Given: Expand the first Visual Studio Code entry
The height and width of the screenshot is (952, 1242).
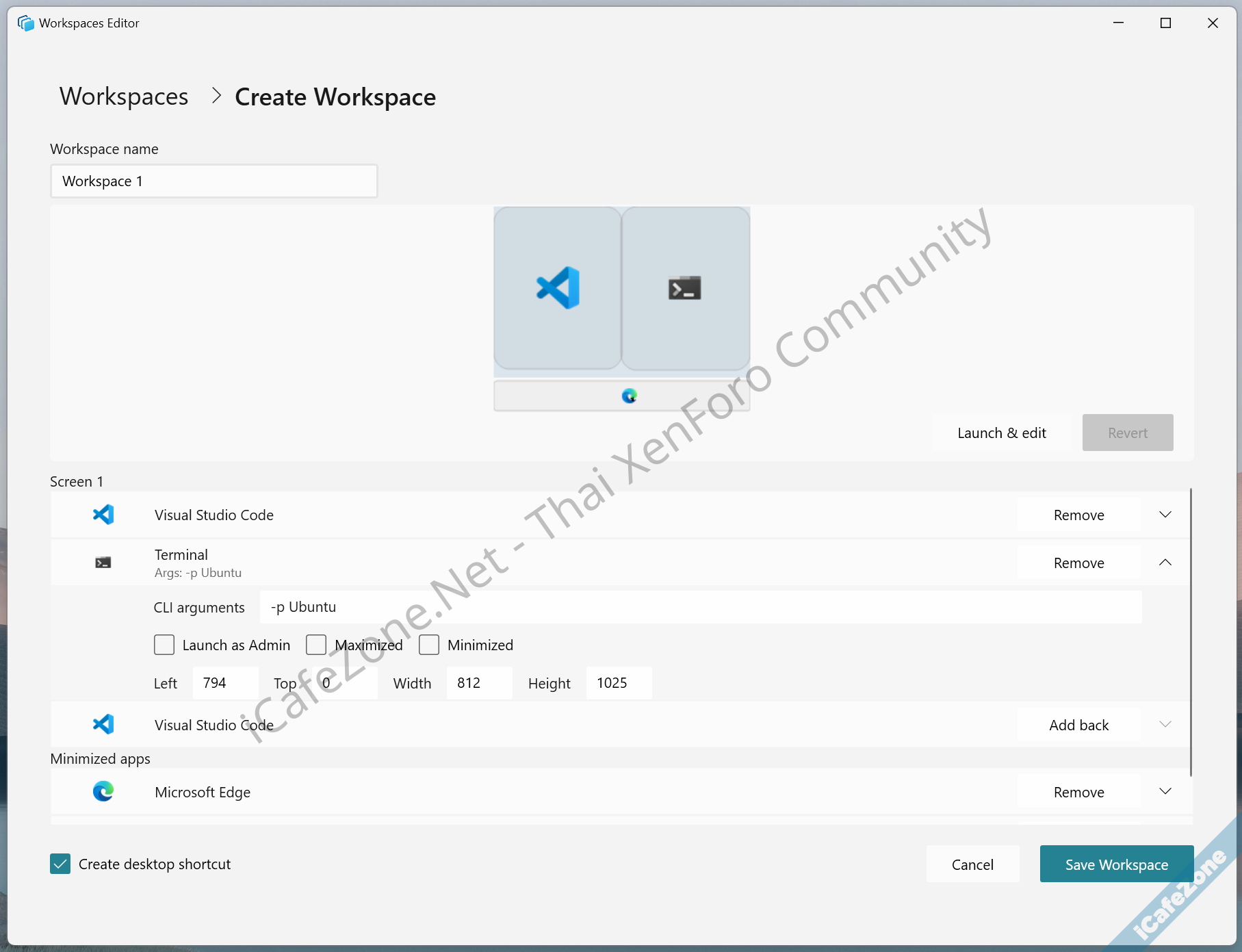Looking at the screenshot, I should 1165,515.
